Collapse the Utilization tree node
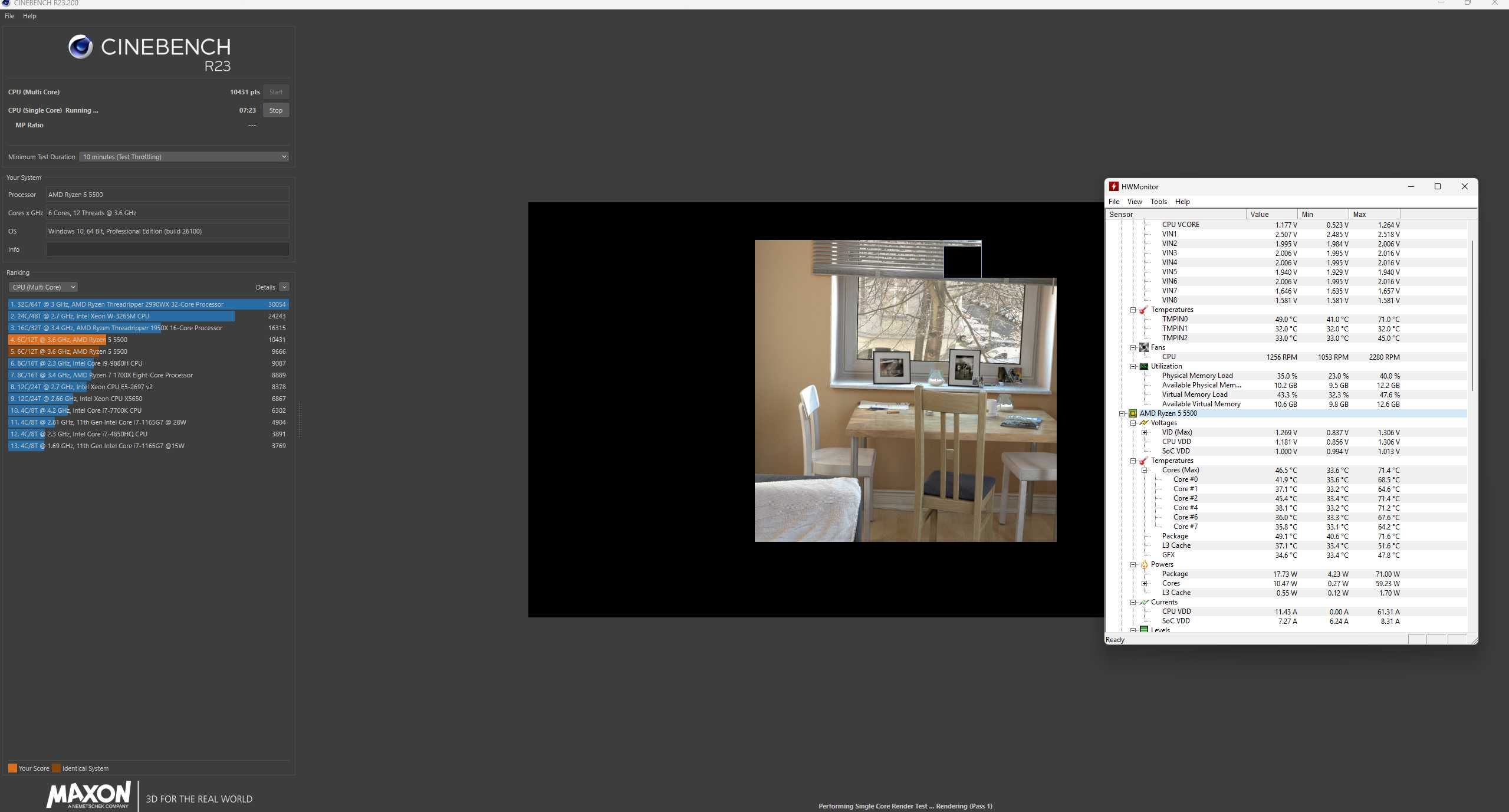Viewport: 1509px width, 812px height. 1133,366
